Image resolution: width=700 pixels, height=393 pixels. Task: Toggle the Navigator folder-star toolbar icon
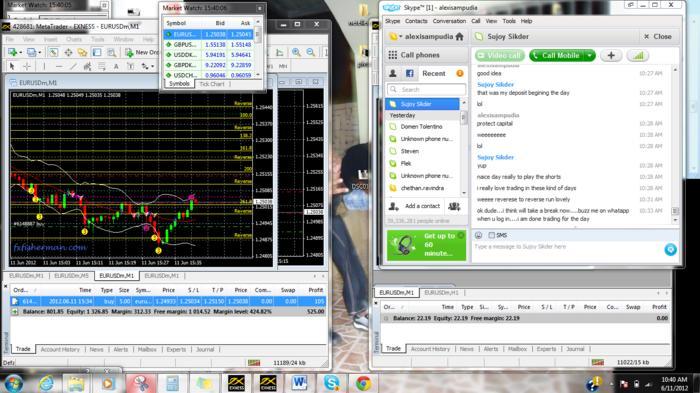(x=82, y=52)
